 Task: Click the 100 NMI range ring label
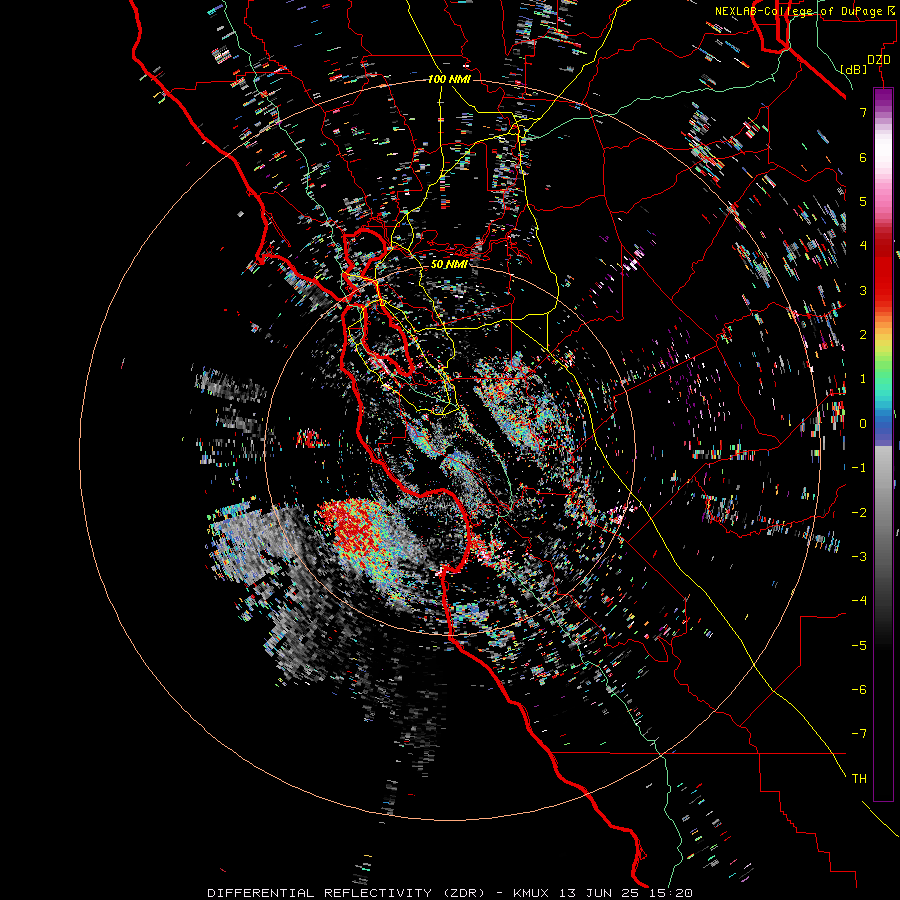point(449,79)
